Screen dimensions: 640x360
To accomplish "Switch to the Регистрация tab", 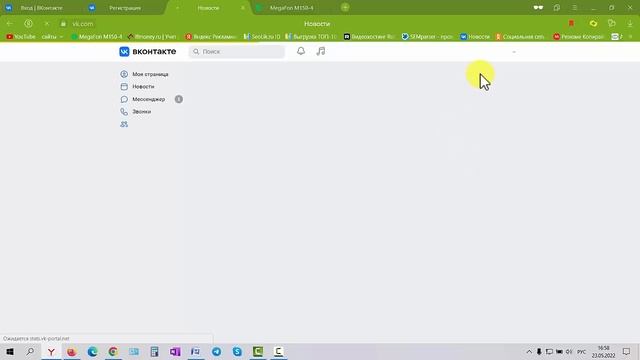I will 125,8.
